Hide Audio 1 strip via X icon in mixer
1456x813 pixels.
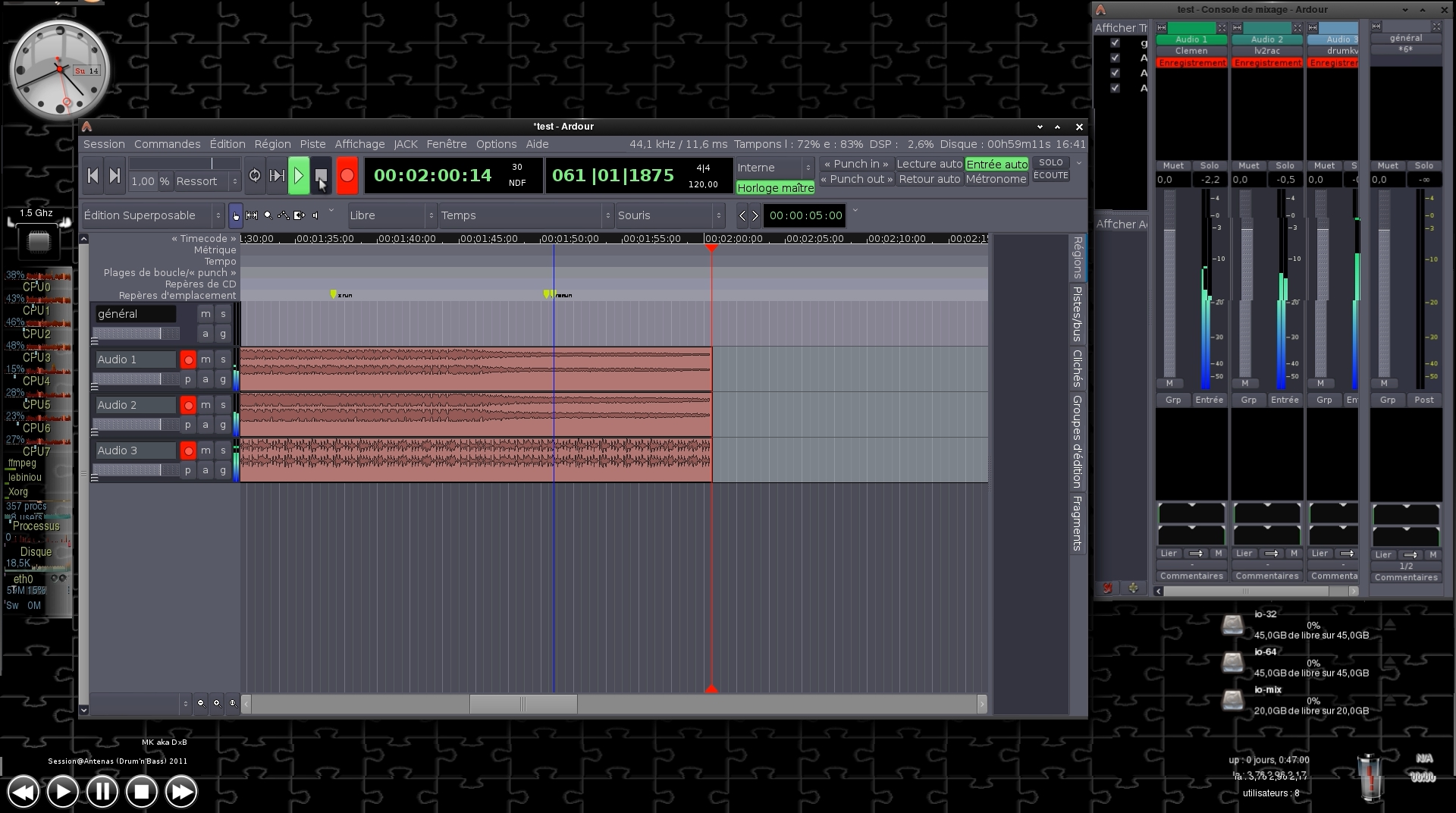pos(1222,27)
